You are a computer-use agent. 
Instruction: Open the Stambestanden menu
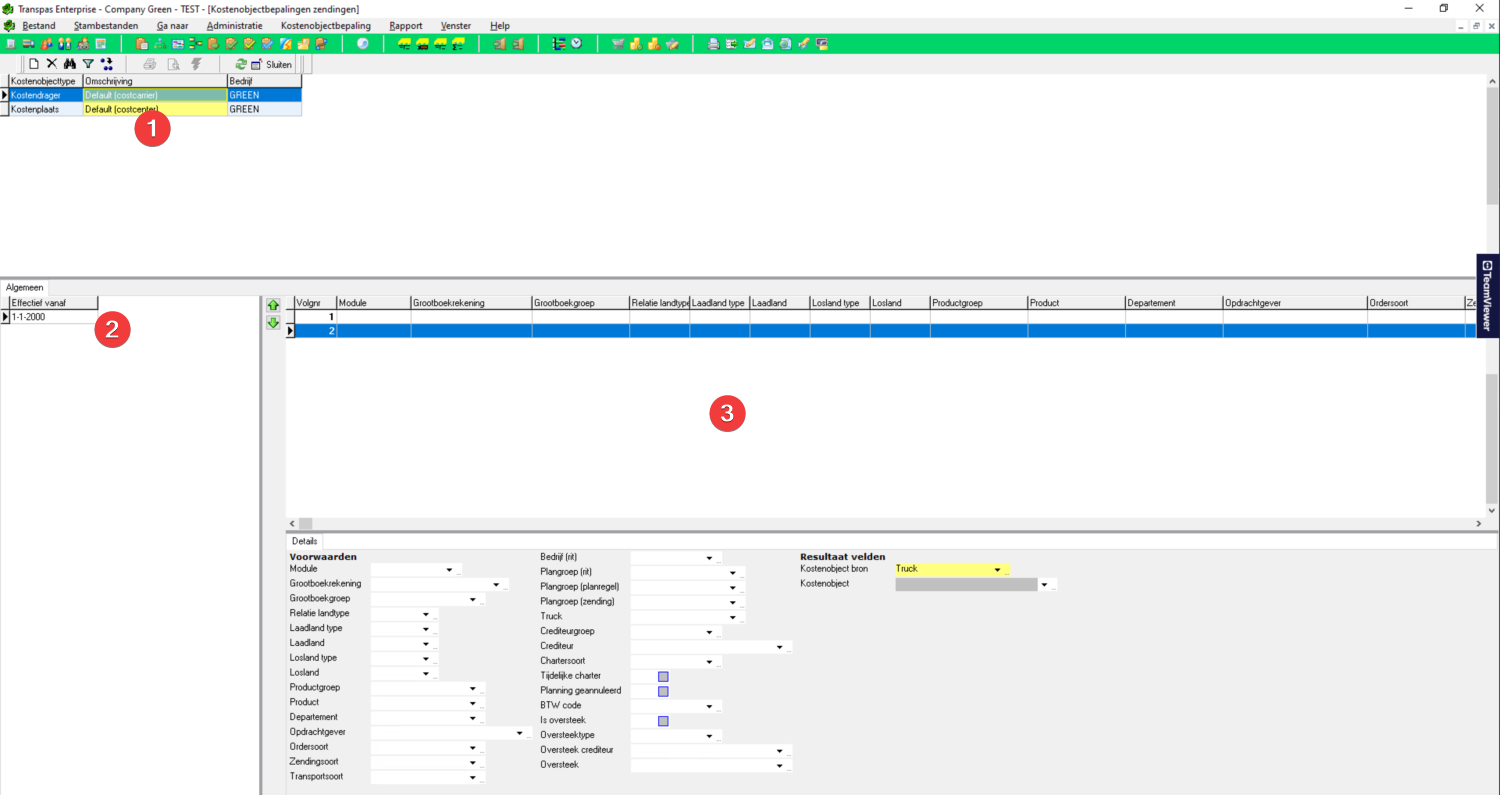point(106,25)
